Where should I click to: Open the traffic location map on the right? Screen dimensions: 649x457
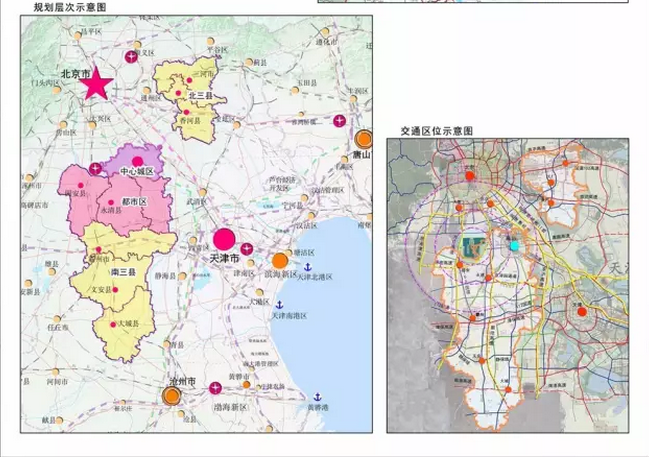coord(507,285)
